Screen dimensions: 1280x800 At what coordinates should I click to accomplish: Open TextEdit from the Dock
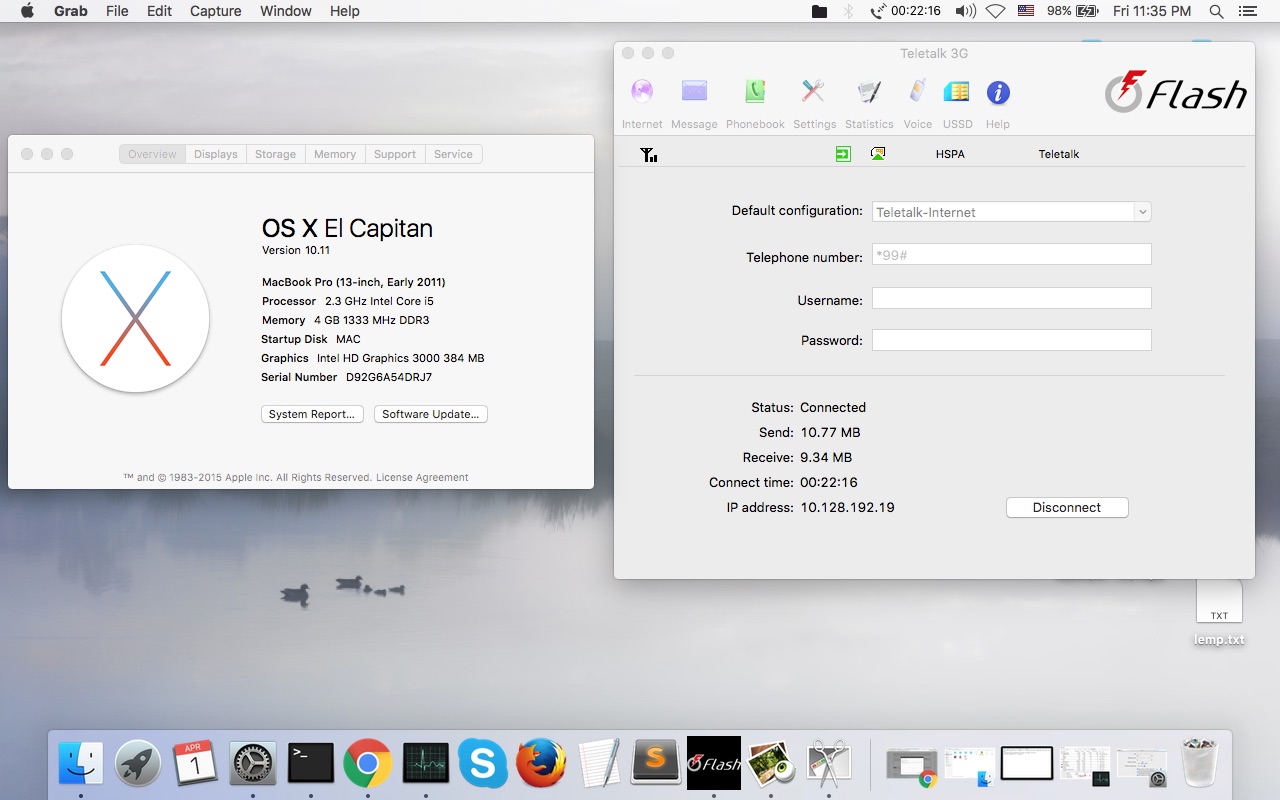click(598, 764)
